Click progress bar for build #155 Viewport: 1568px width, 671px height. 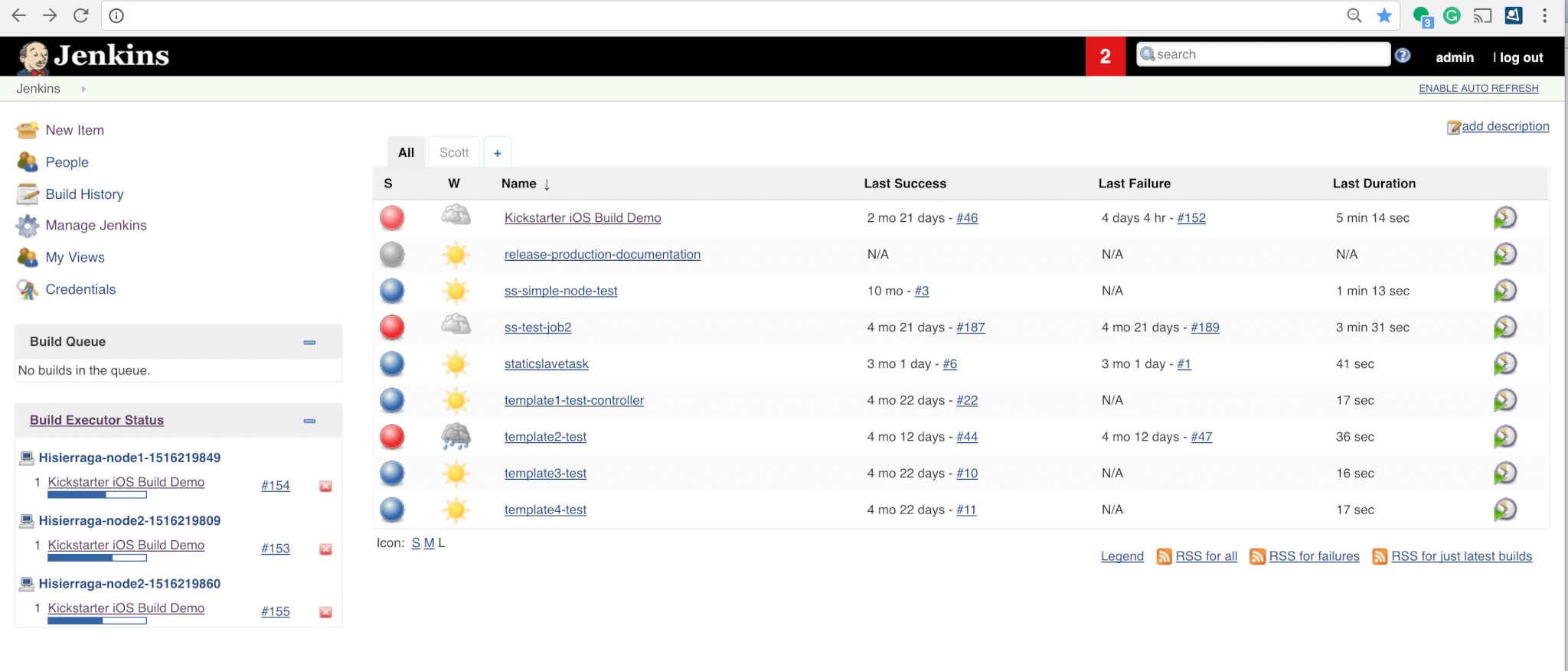click(97, 621)
